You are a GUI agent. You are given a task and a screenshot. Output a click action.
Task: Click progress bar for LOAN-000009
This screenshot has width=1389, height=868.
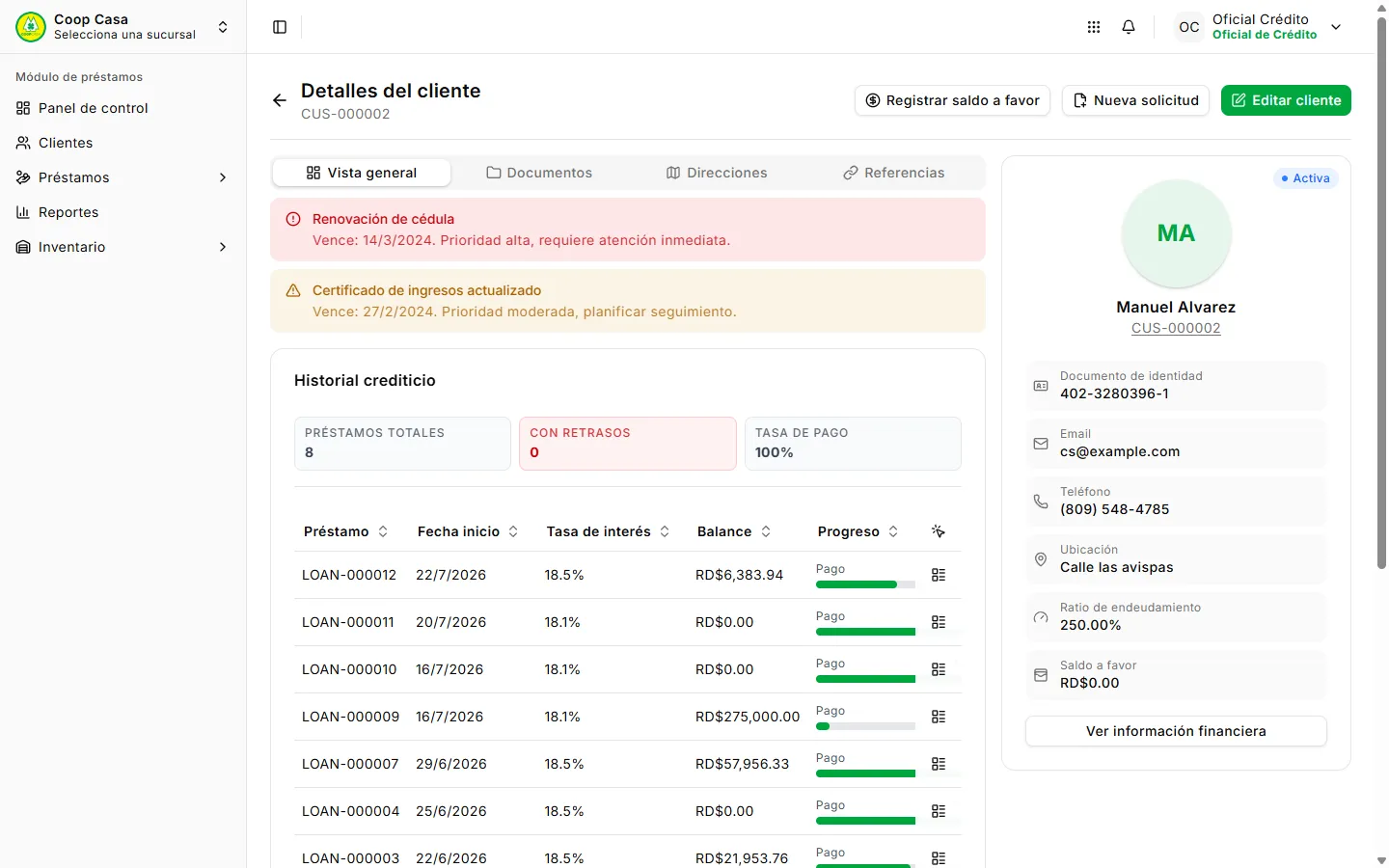tap(865, 726)
